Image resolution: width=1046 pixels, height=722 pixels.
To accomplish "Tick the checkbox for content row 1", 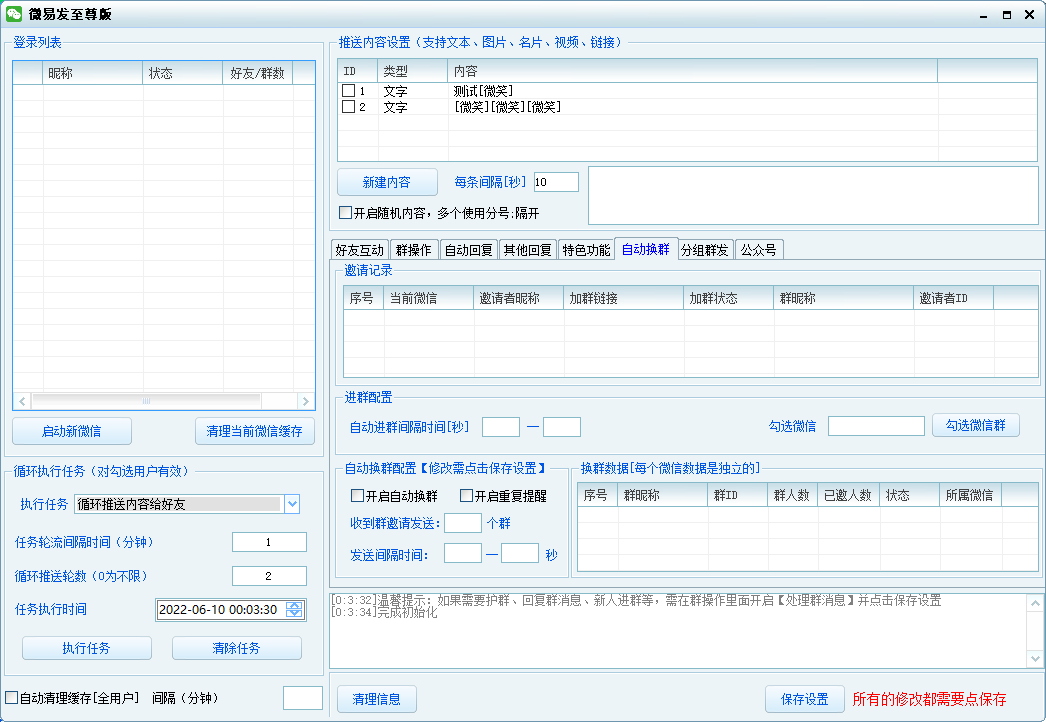I will [x=348, y=90].
